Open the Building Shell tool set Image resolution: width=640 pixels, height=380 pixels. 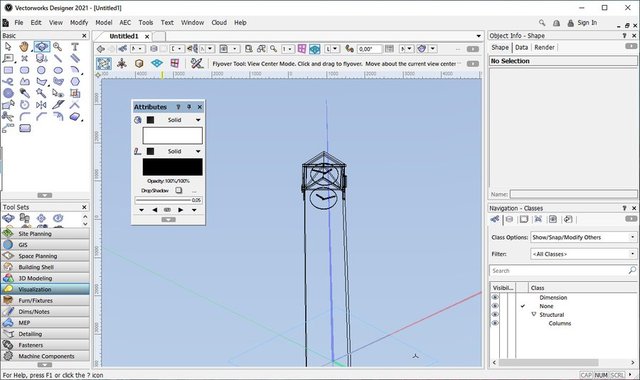point(45,267)
